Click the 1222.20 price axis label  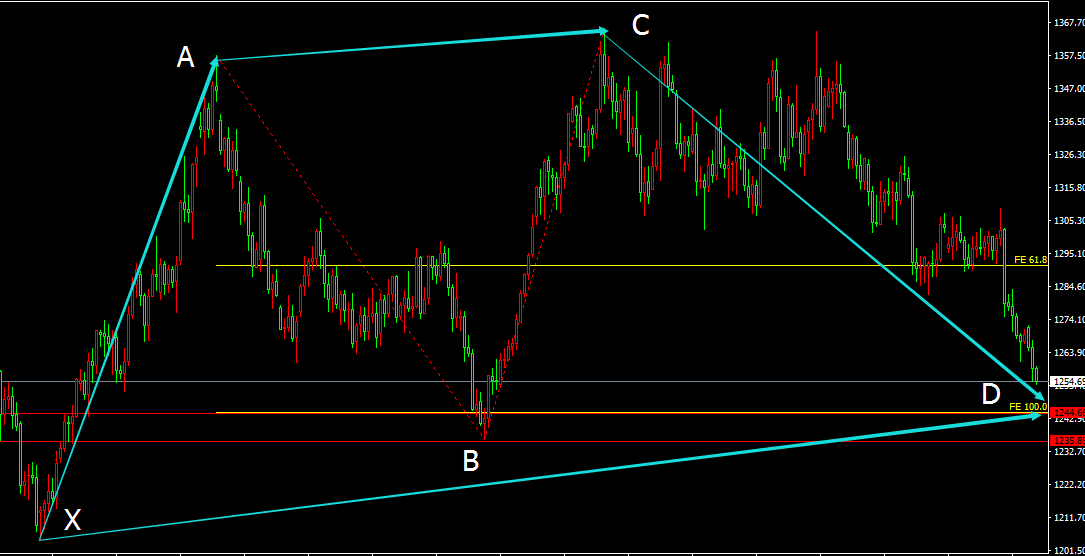(1069, 485)
